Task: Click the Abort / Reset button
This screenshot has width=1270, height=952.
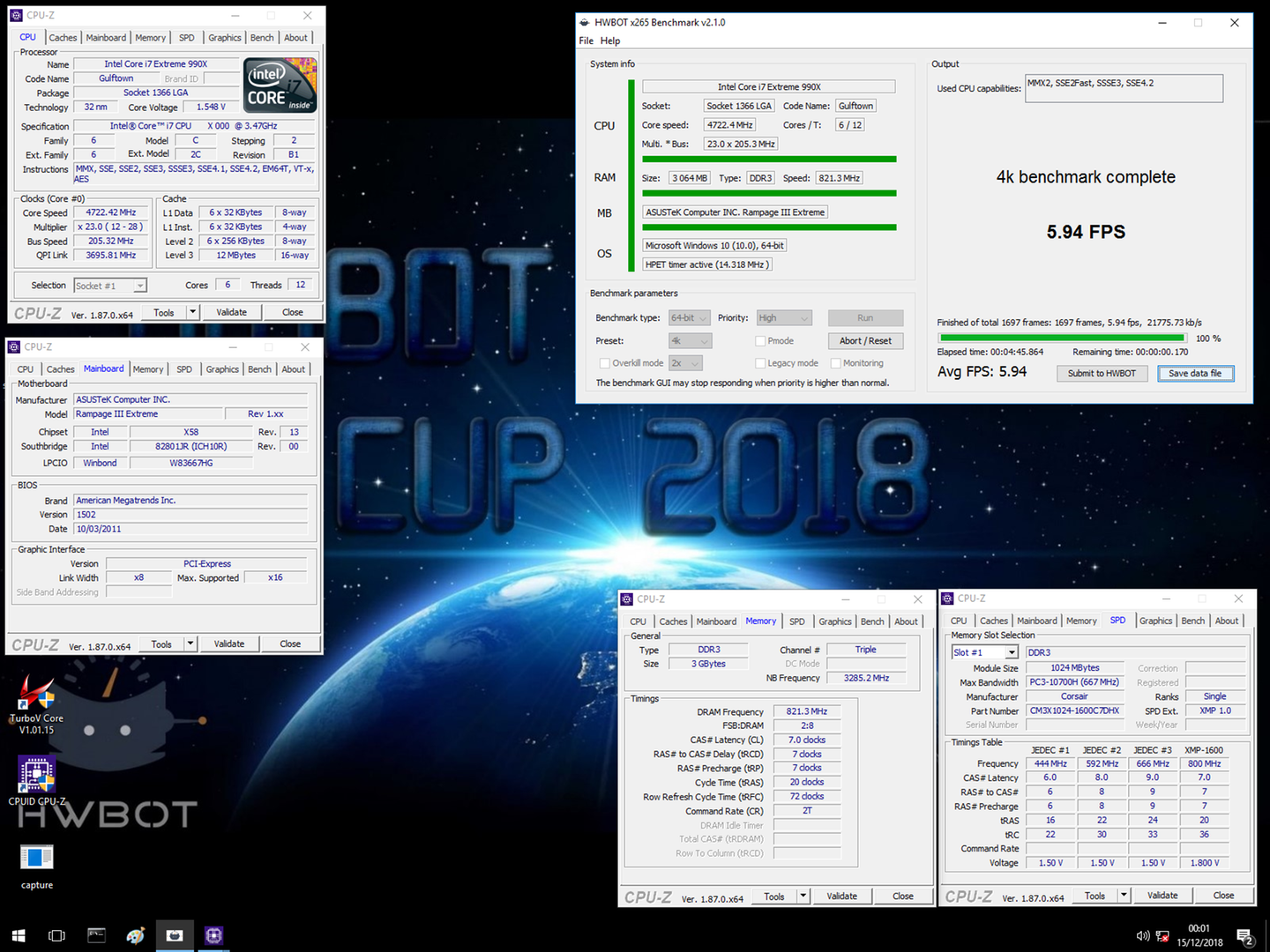Action: click(865, 341)
